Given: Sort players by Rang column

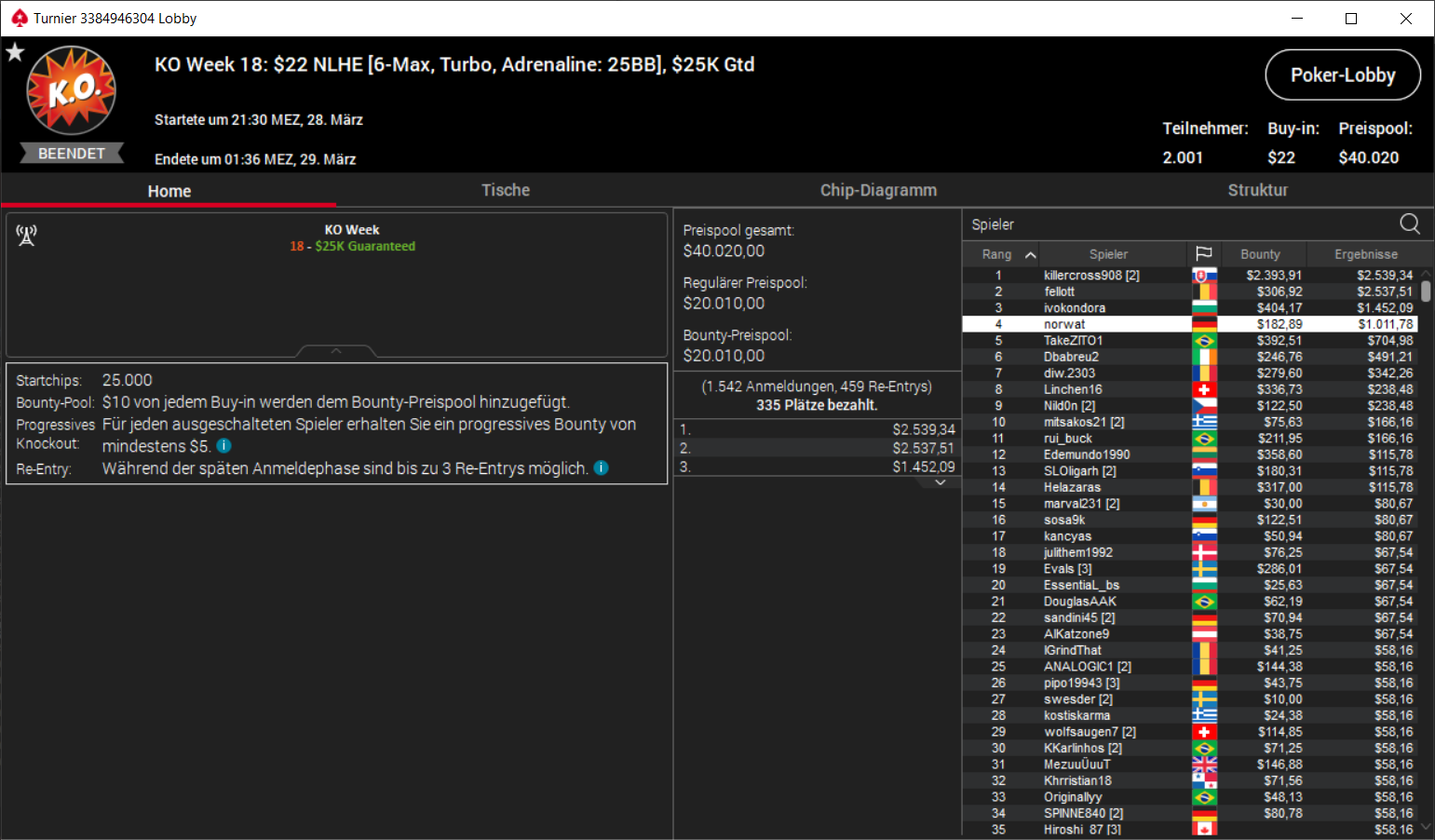Looking at the screenshot, I should 1002,254.
